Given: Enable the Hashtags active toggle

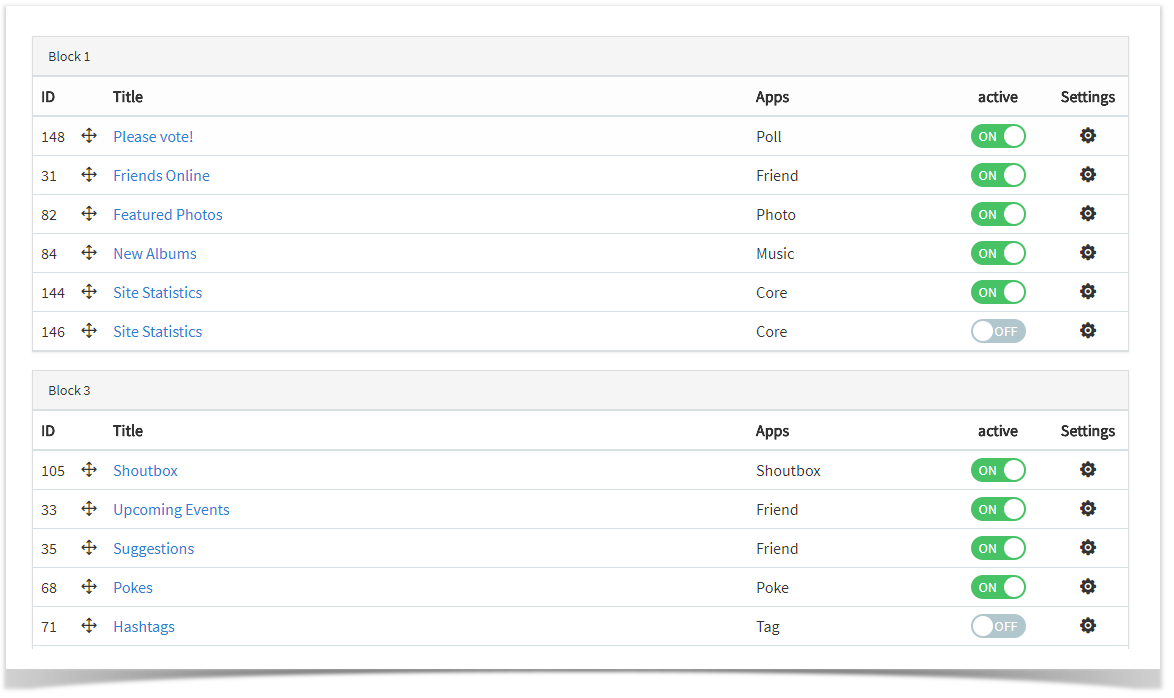Looking at the screenshot, I should click(998, 626).
